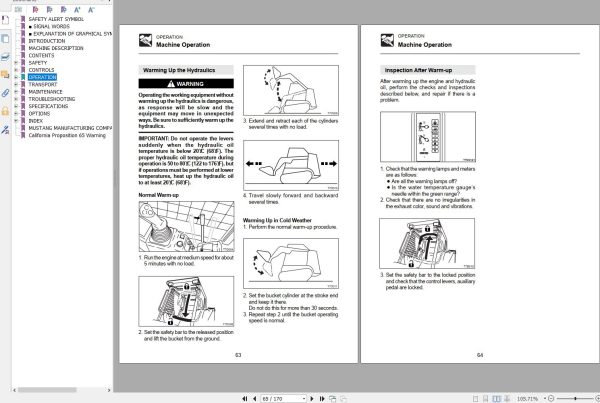600x403 pixels.
Task: Expand the OPTIONS bookmark
Action: tap(16, 114)
